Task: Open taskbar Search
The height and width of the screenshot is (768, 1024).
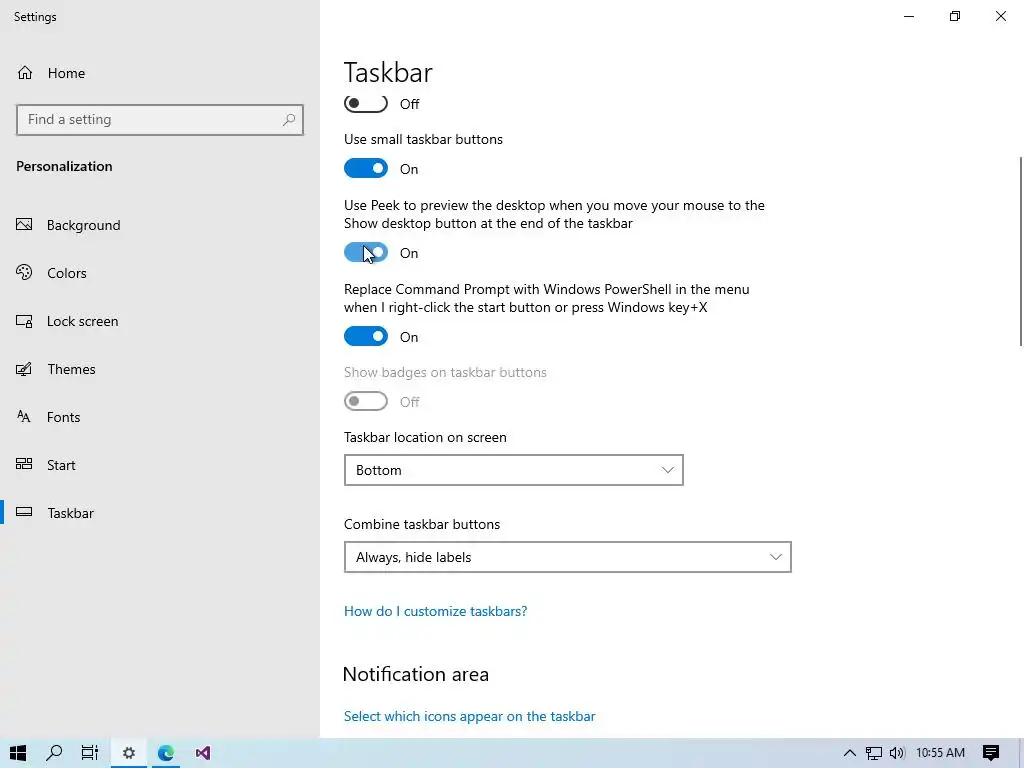Action: [x=54, y=753]
